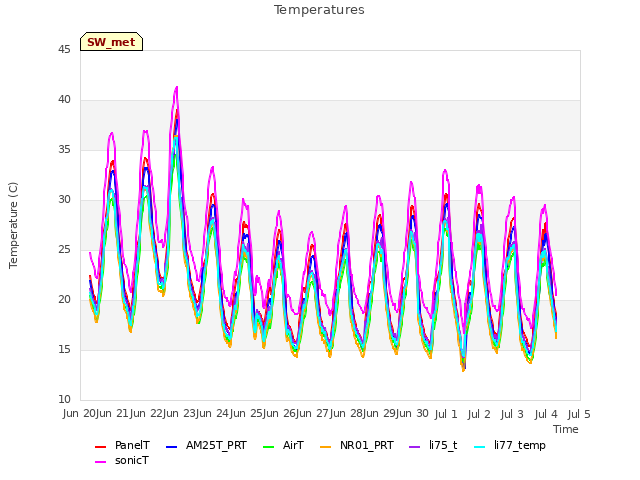This screenshot has height=480, width=640.
Task: Toggle the PanelT legend entry
Action: 122,445
